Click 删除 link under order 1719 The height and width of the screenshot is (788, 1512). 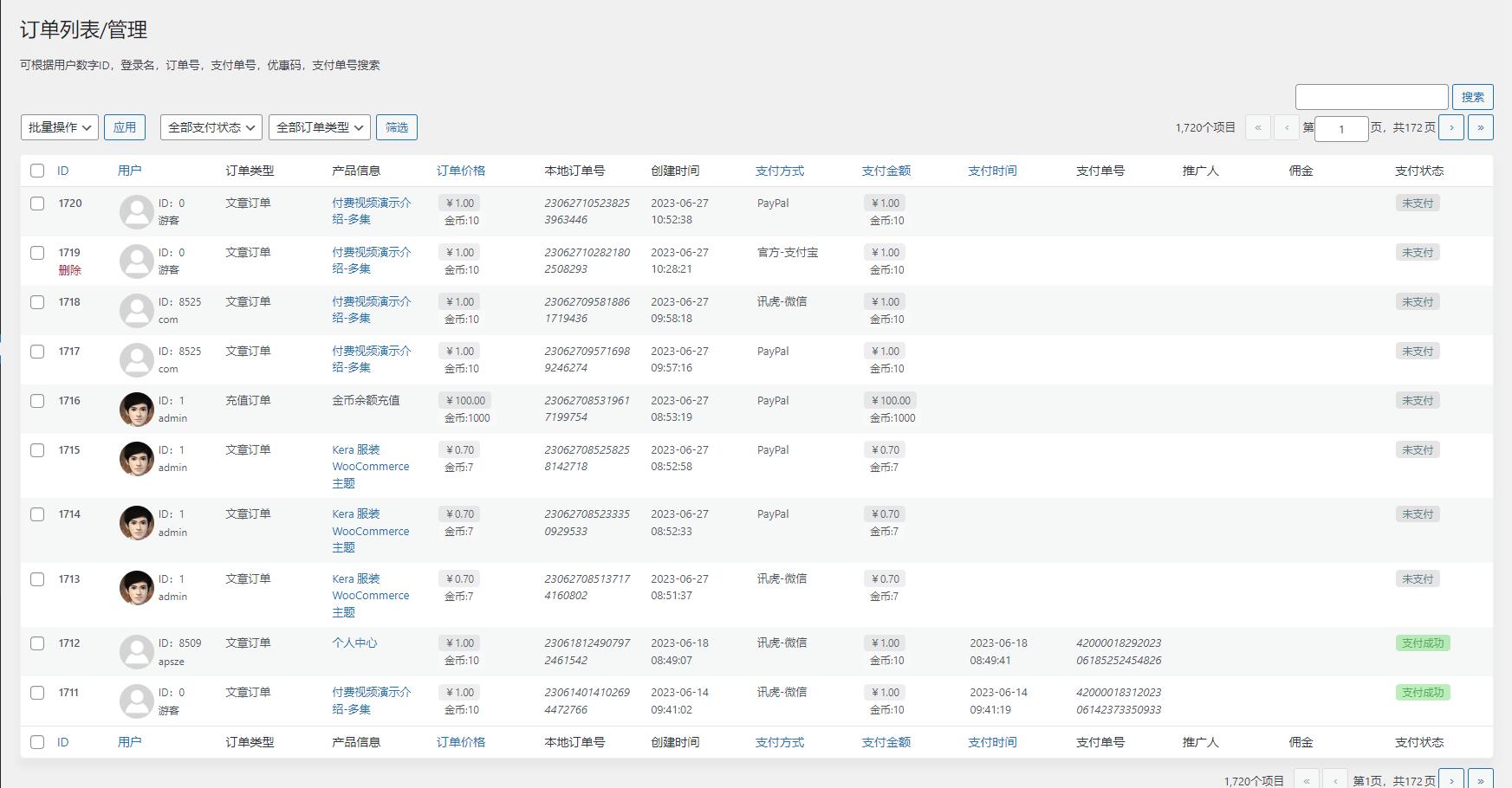tap(69, 270)
